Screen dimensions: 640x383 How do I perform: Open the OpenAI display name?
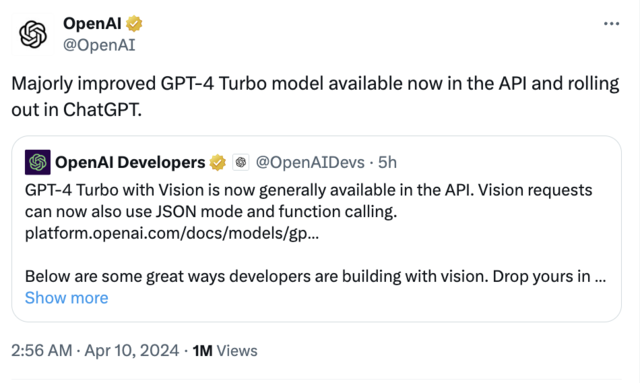[92, 23]
